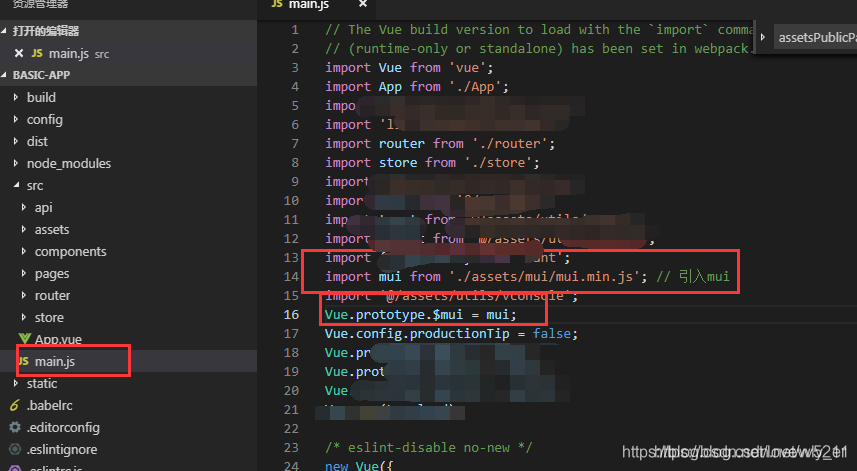
Task: Expand the pages folder arrow
Action: tap(24, 273)
